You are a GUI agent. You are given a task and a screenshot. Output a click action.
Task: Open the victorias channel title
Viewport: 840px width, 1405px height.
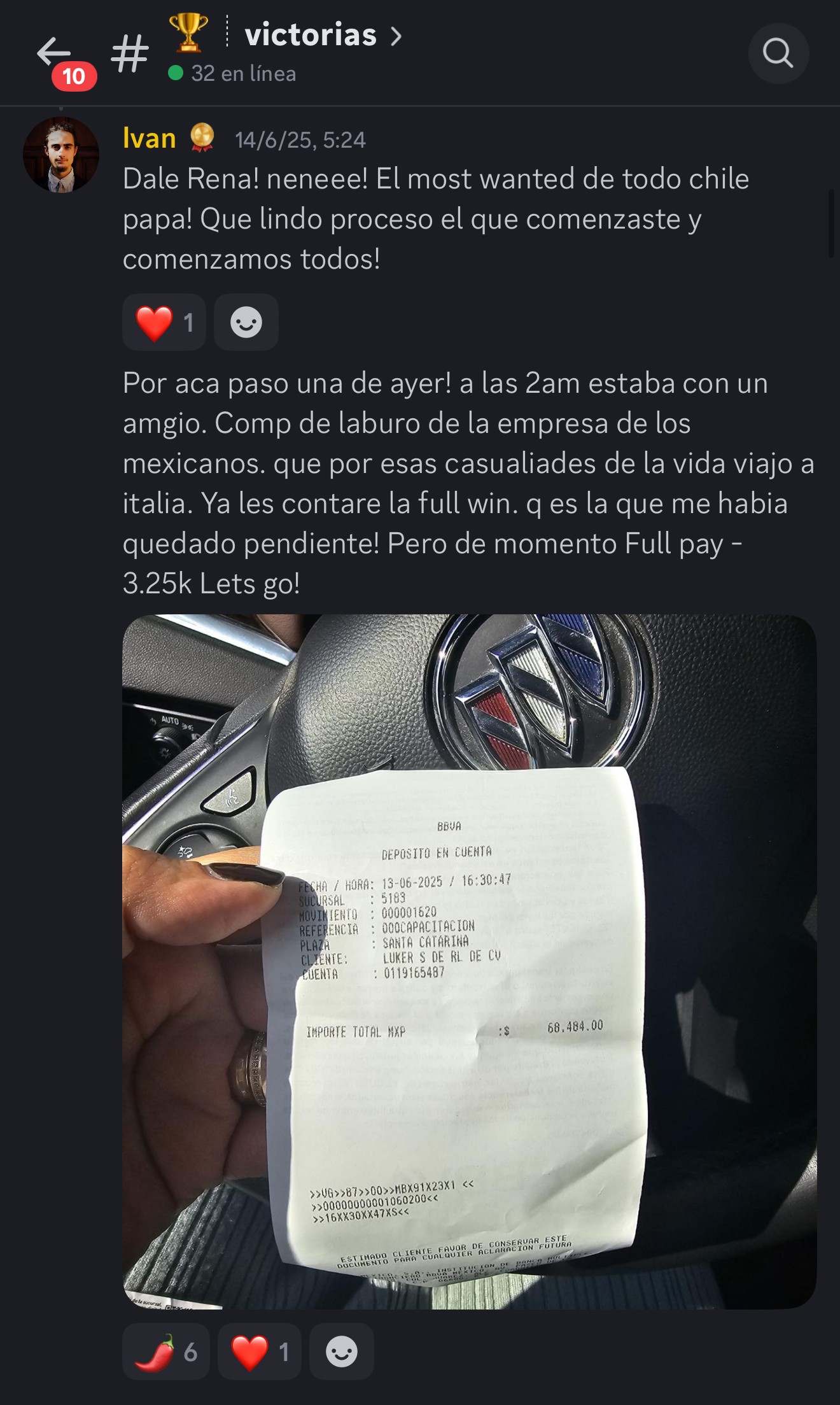(311, 34)
